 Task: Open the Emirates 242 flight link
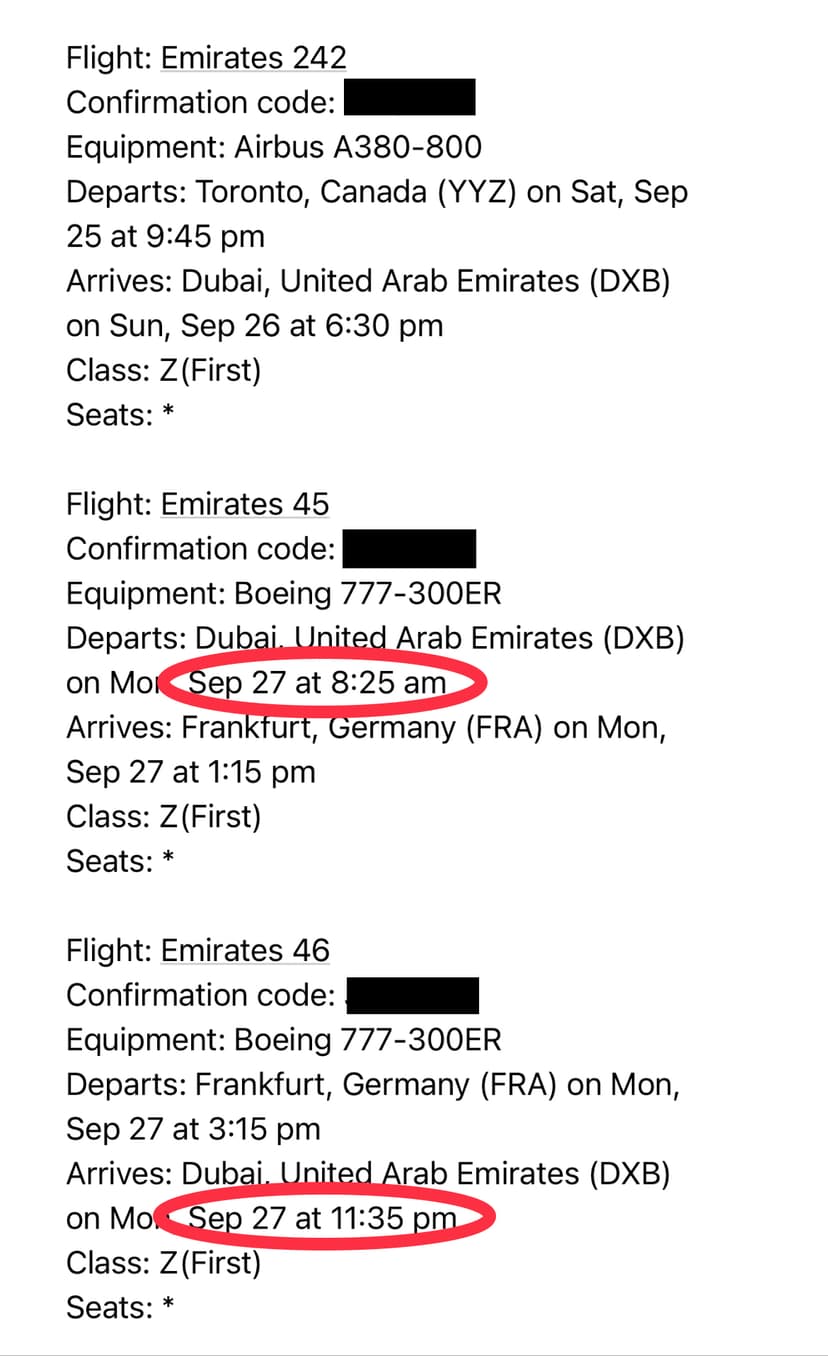click(253, 58)
